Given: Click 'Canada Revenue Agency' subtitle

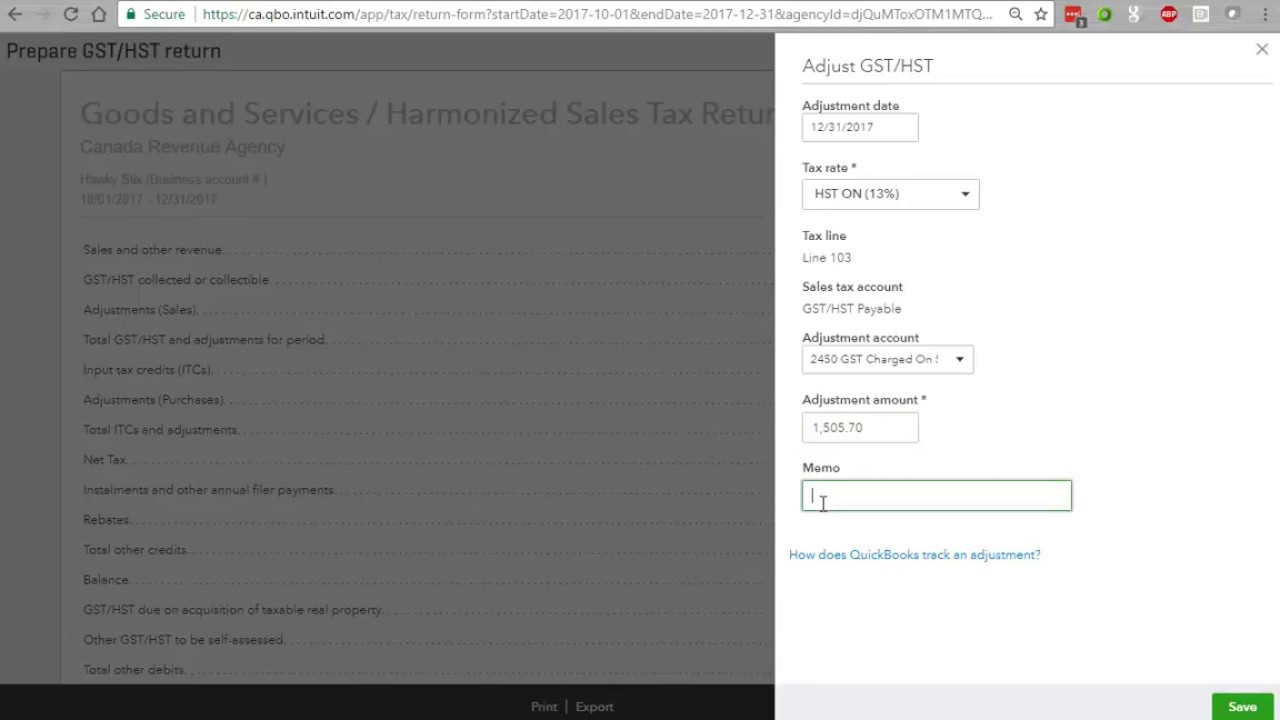Looking at the screenshot, I should tap(182, 147).
